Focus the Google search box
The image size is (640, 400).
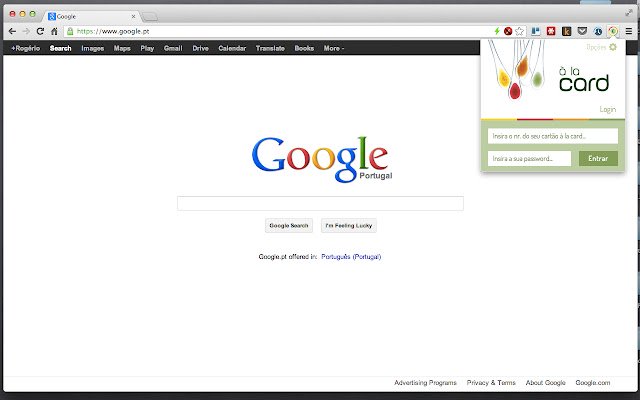[320, 203]
